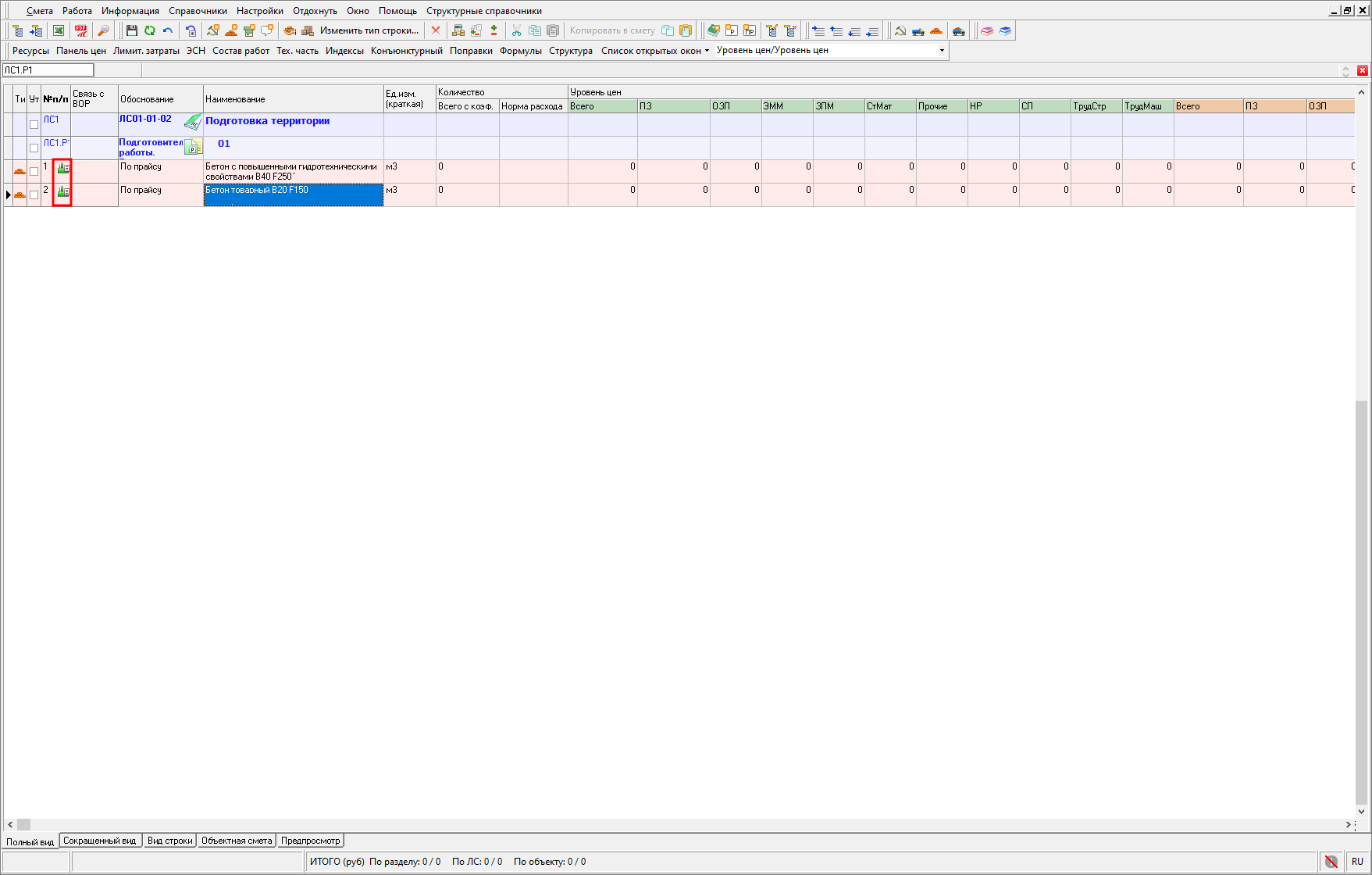Image resolution: width=1372 pixels, height=875 pixels.
Task: Switch to the Объектная смета tab
Action: [x=237, y=841]
